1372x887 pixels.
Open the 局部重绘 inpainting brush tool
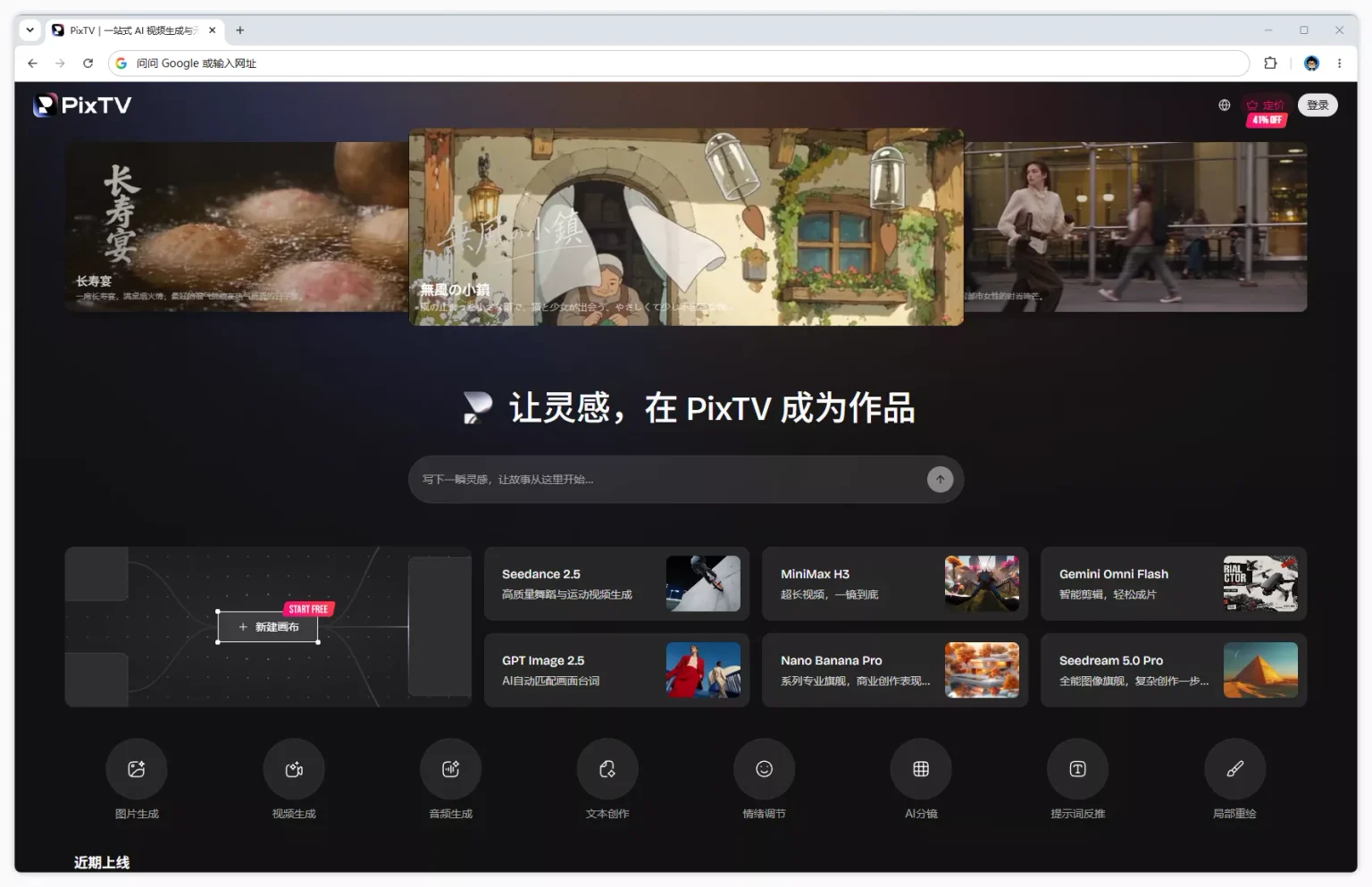click(1234, 769)
